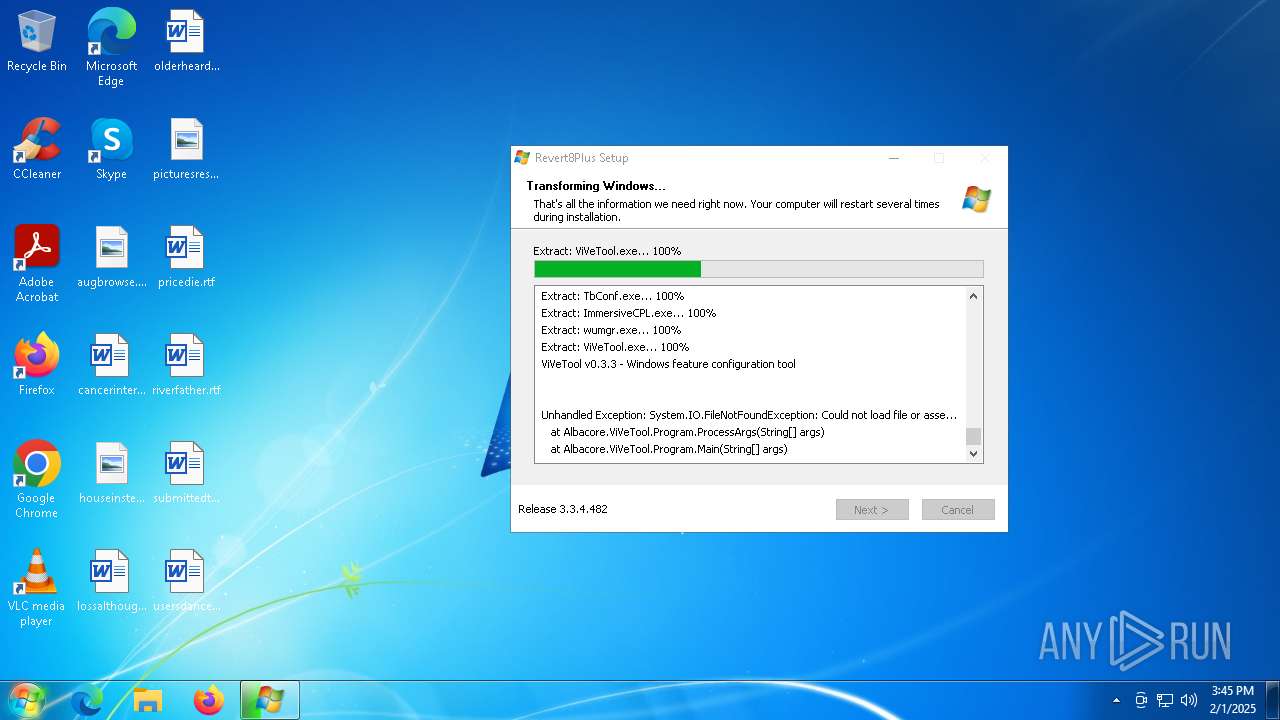Select the 'Extract: ImmersiveCPL.exe... 100%' log line
1280x720 pixels.
point(629,313)
